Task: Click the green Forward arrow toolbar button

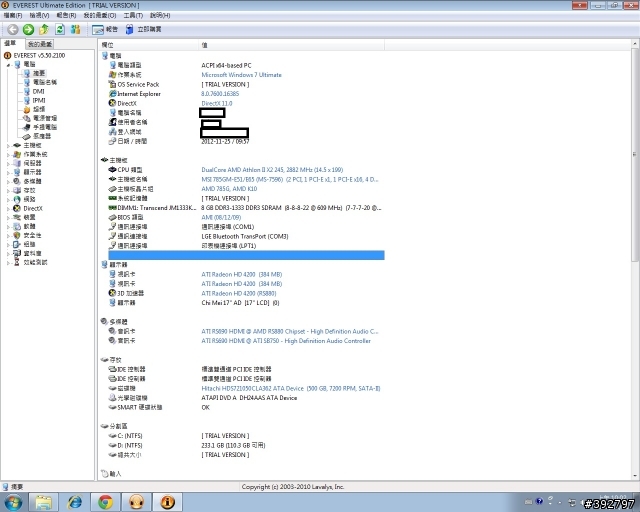Action: pyautogui.click(x=28, y=29)
